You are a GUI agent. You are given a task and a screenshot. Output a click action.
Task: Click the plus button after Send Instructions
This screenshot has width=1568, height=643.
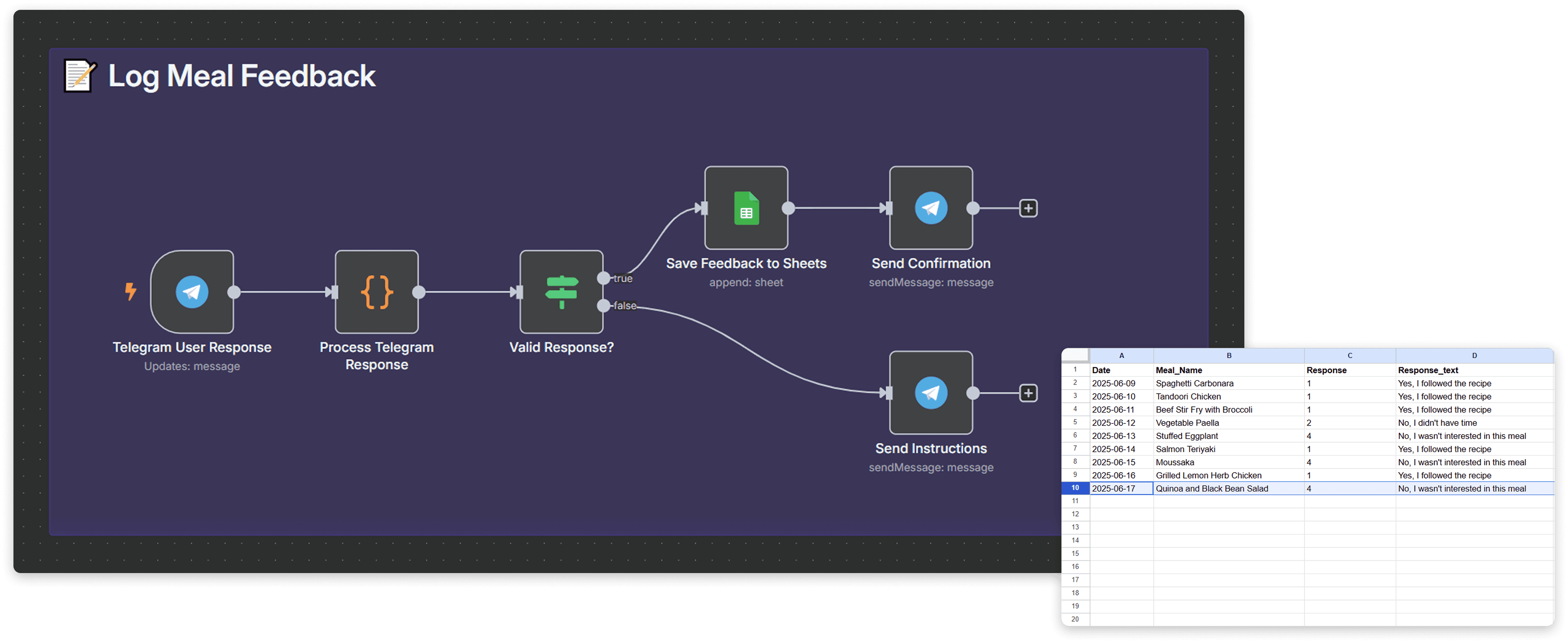(x=1028, y=393)
